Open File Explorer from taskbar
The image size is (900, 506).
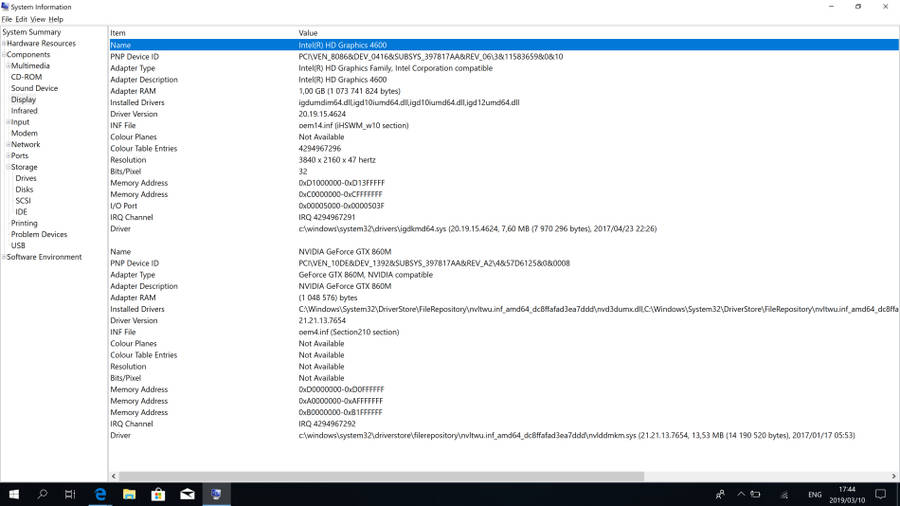click(x=129, y=494)
